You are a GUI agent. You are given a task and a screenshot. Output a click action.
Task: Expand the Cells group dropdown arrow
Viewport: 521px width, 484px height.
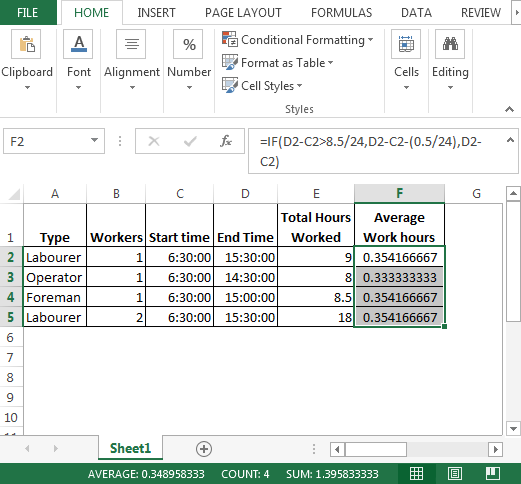pyautogui.click(x=406, y=88)
